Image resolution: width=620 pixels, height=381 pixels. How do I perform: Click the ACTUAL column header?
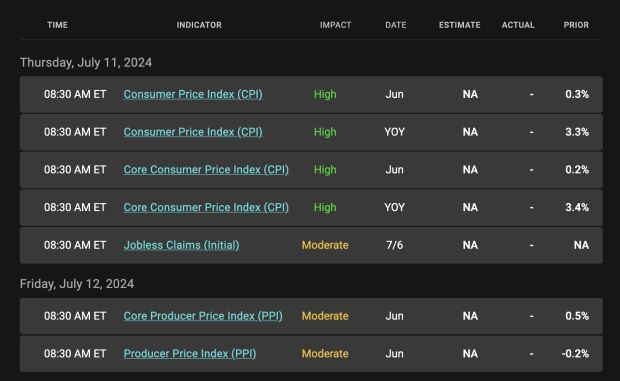coord(518,25)
